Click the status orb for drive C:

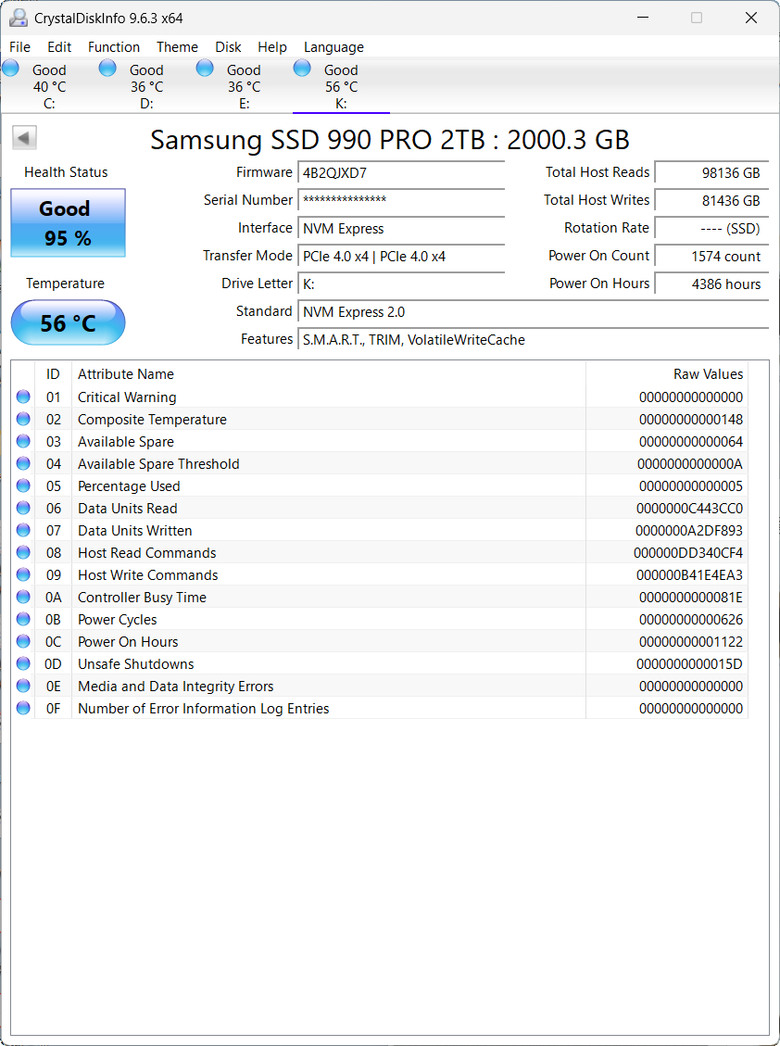pyautogui.click(x=11, y=68)
